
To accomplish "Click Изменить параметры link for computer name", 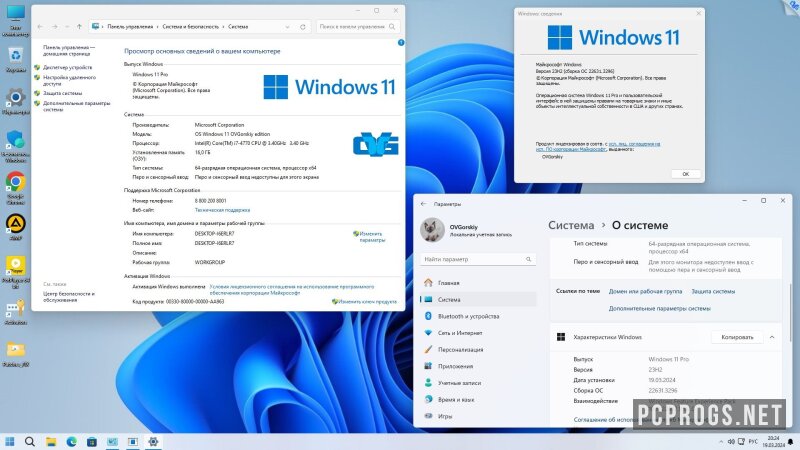I will [x=372, y=237].
